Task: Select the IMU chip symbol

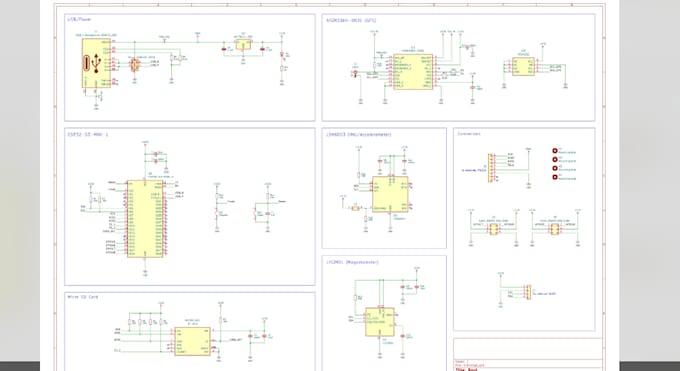Action: [390, 194]
